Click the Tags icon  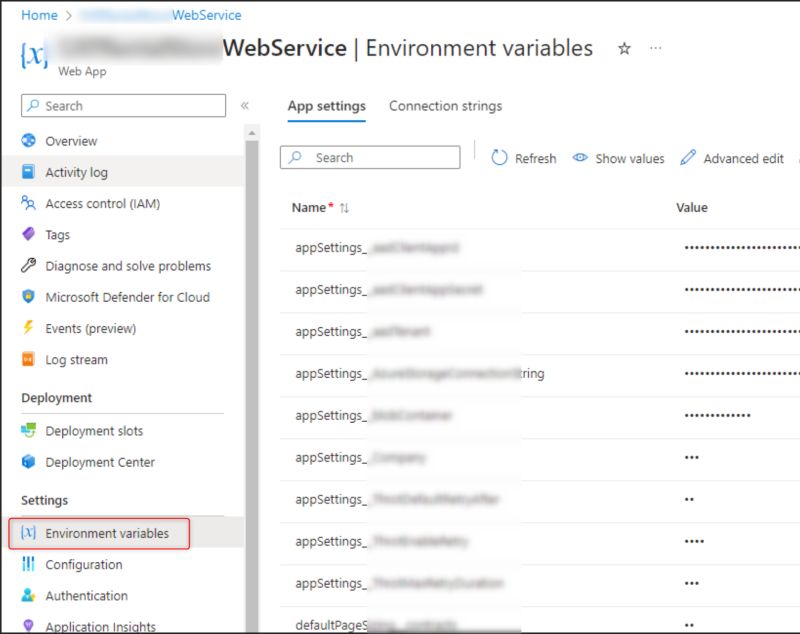click(29, 234)
